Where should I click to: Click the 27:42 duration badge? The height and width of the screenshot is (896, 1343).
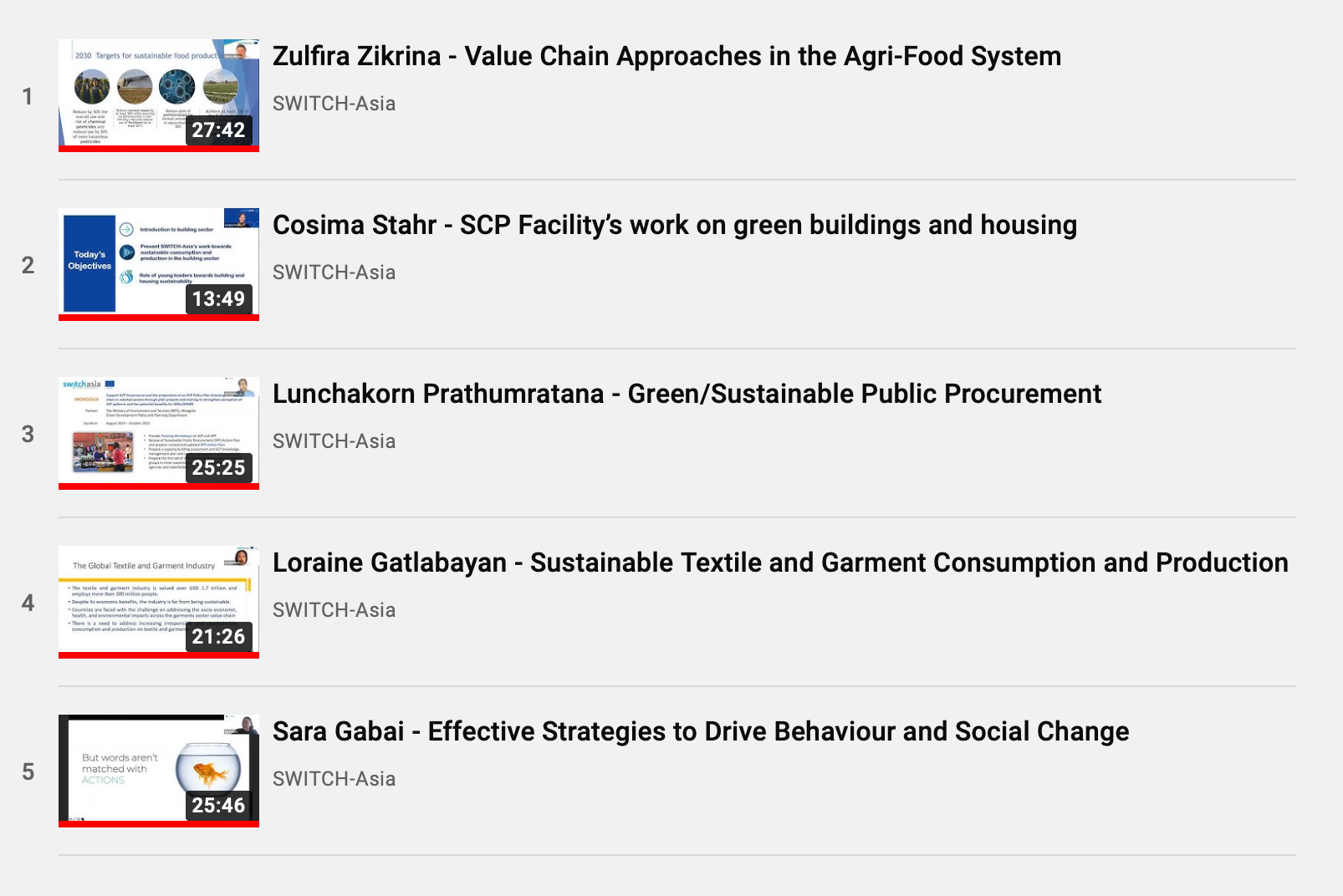pos(218,130)
